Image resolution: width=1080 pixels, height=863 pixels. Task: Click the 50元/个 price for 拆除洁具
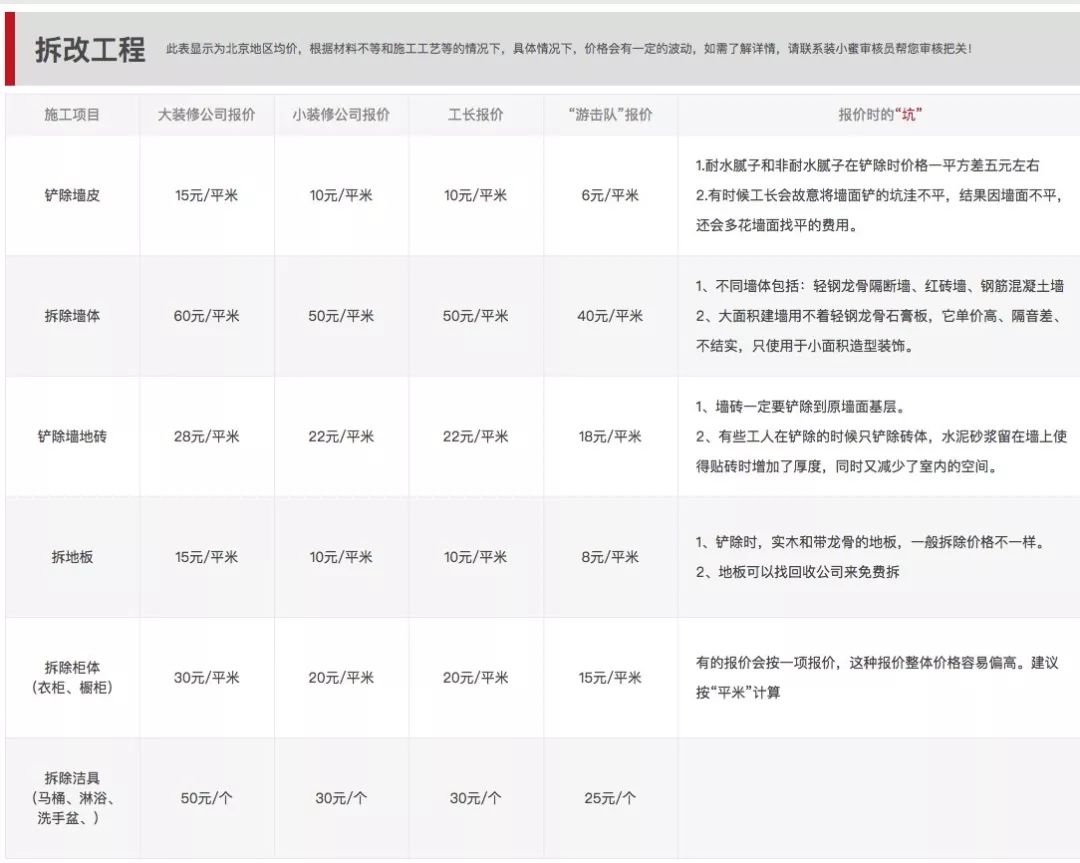point(207,797)
